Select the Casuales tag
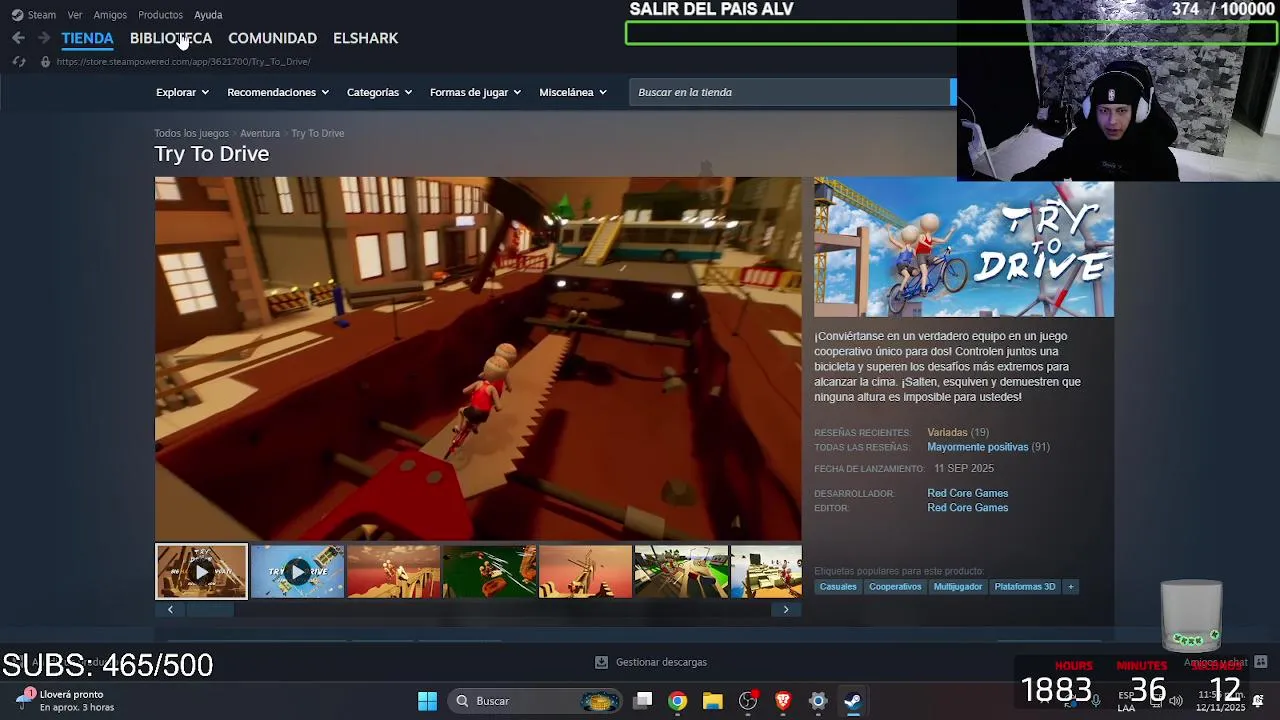Screen dimensions: 1280x720 pyautogui.click(x=838, y=587)
